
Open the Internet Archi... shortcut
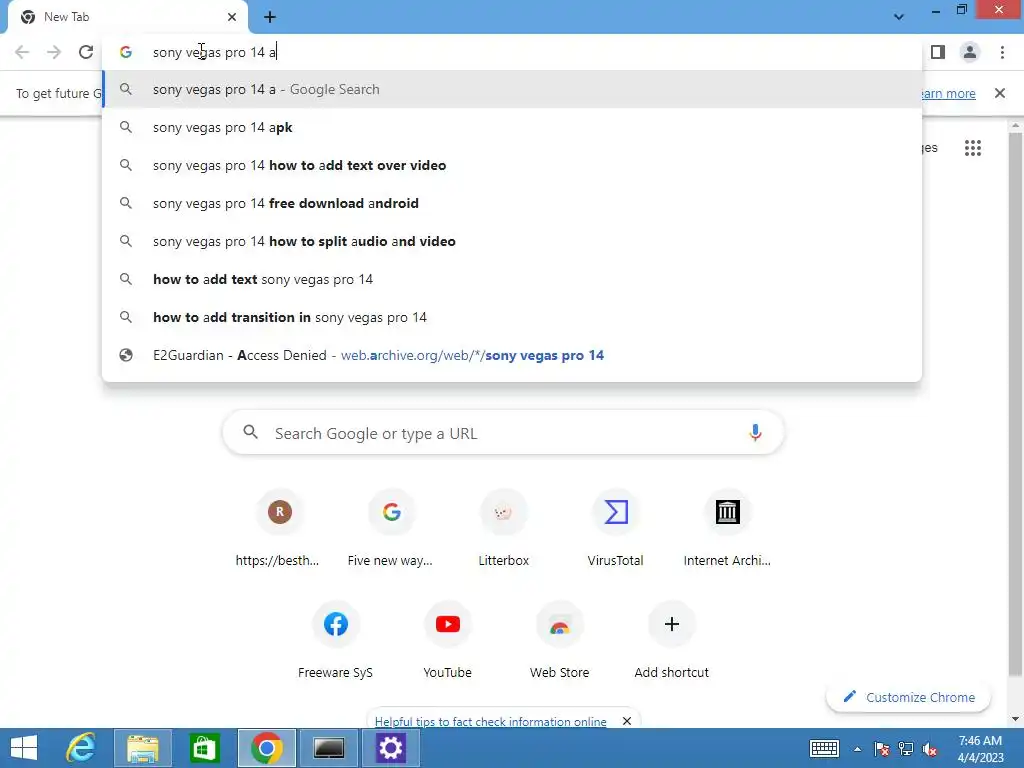click(x=727, y=528)
